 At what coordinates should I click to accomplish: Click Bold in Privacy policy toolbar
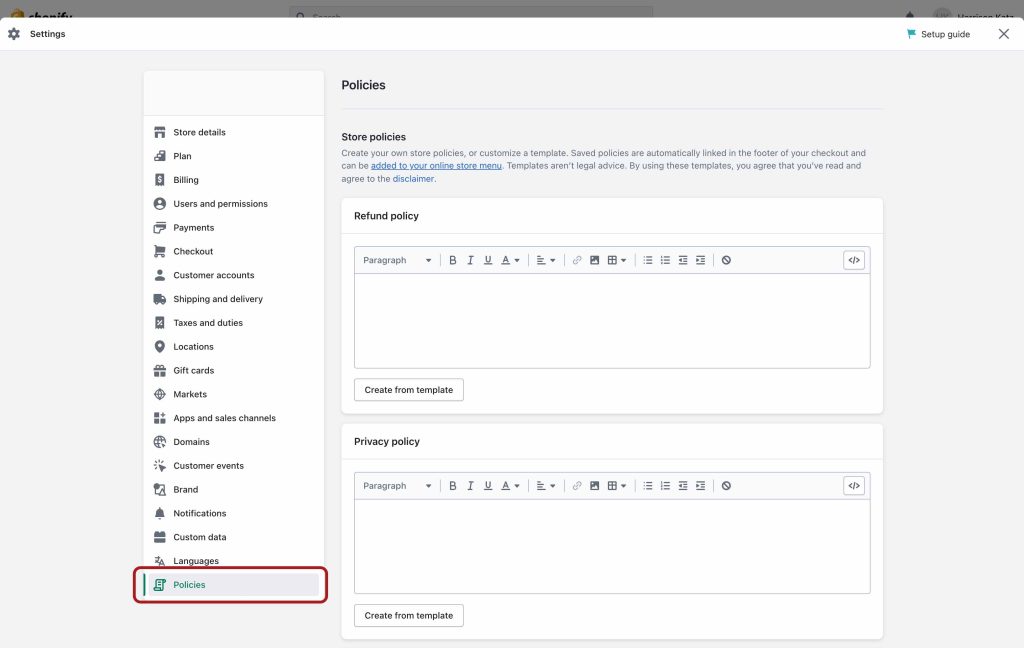tap(453, 486)
